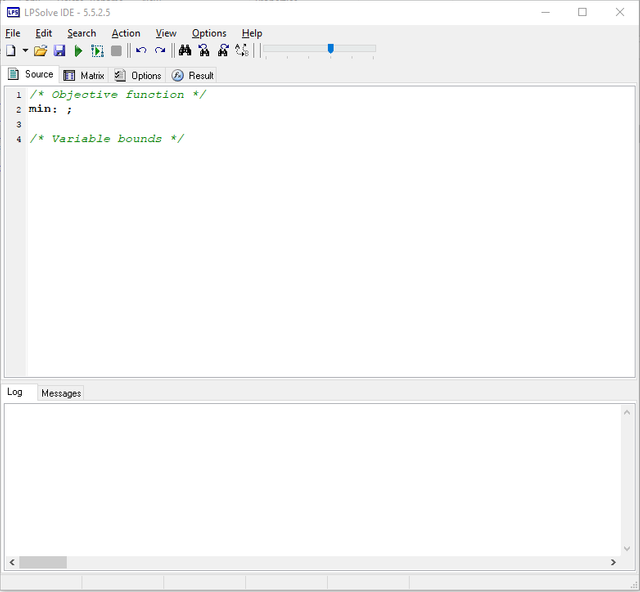
Task: Open the Help menu
Action: pos(252,33)
